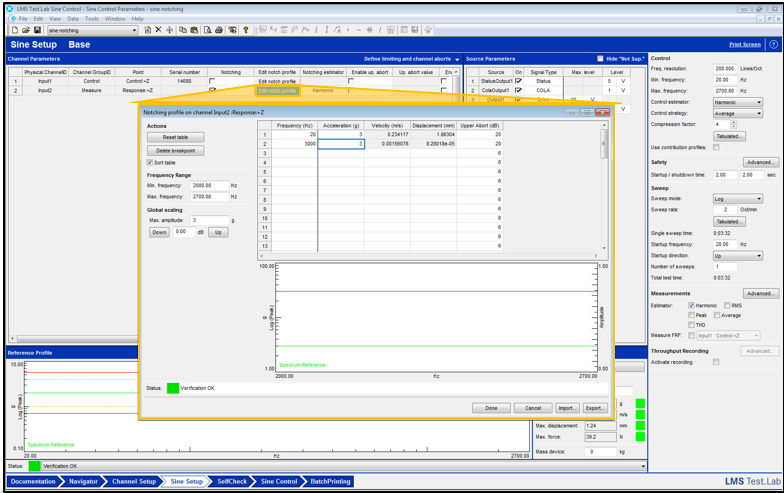Click the Copy toolbar icon
This screenshot has width=784, height=493.
183,30
